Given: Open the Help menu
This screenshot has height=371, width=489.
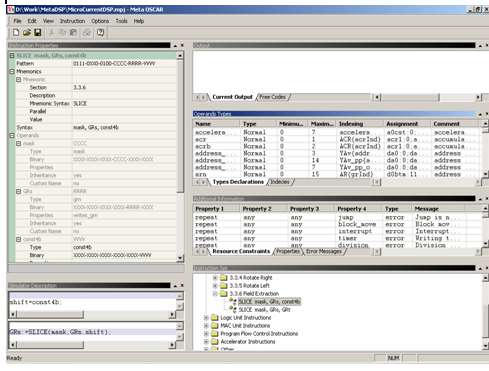Looking at the screenshot, I should 139,21.
